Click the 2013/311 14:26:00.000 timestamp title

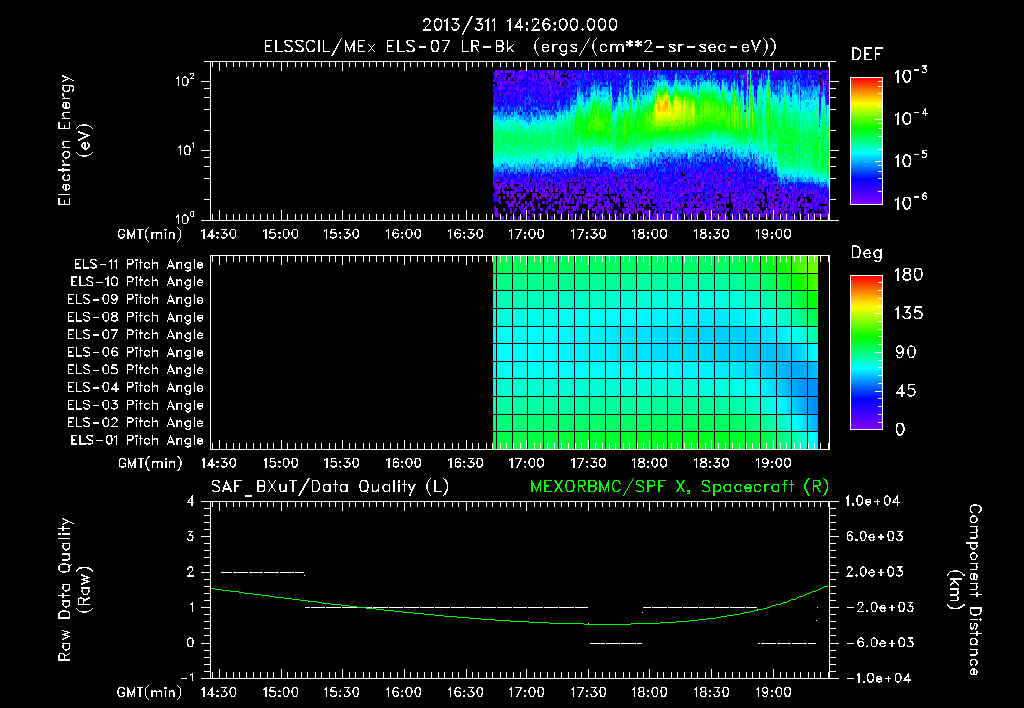[519, 25]
